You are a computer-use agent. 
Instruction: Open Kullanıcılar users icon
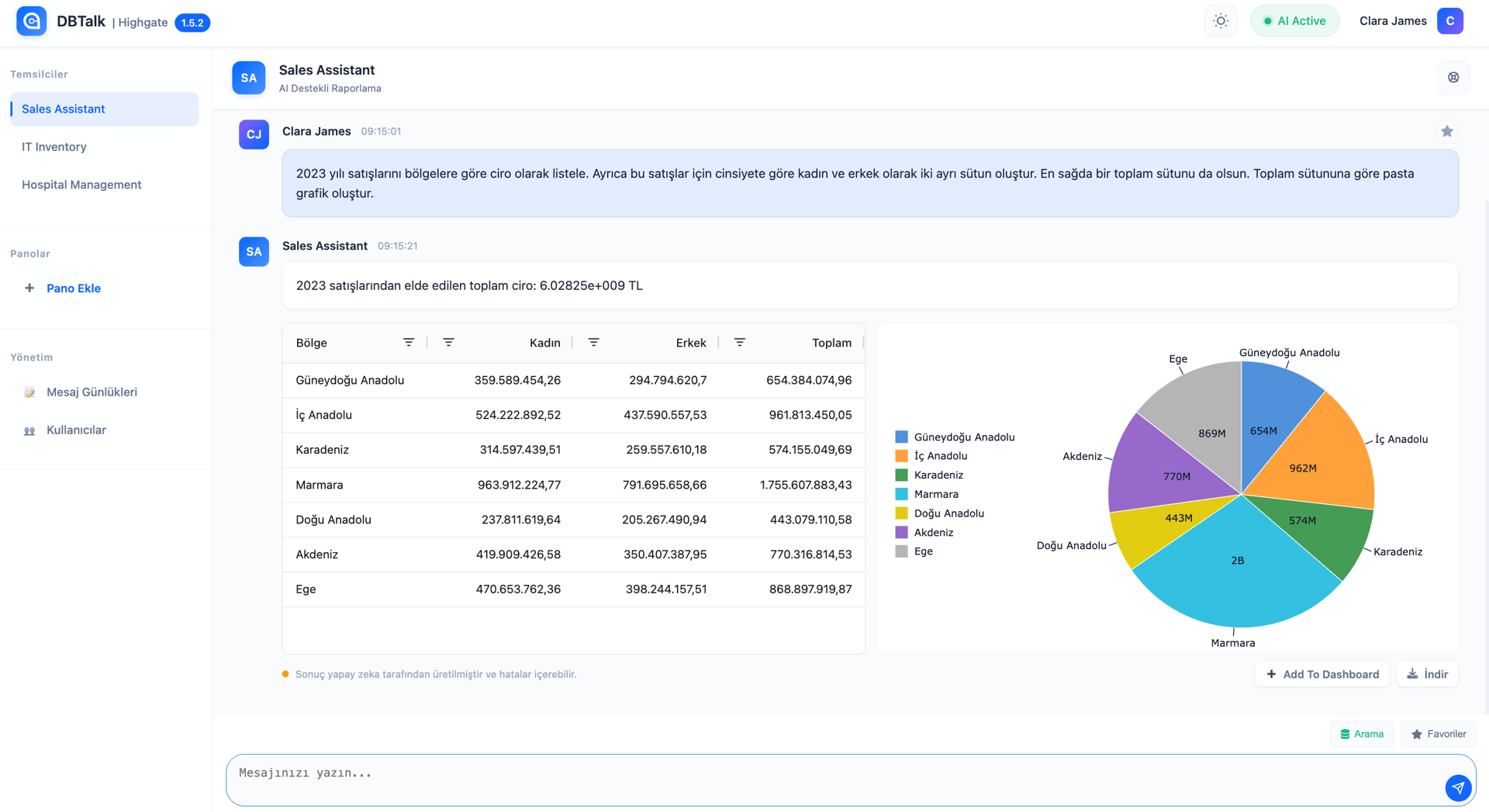[x=29, y=430]
